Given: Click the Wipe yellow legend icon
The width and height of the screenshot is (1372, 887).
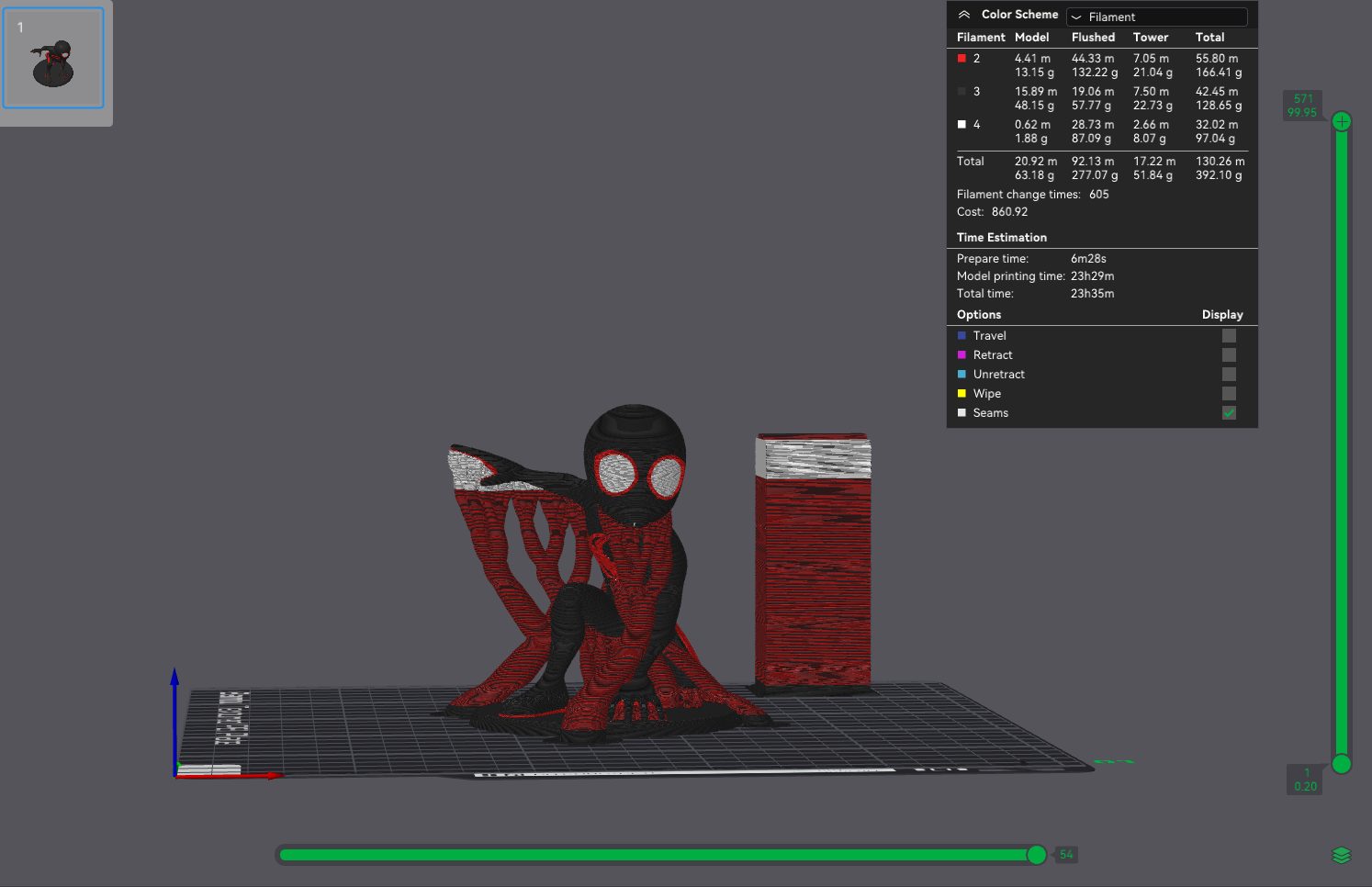Looking at the screenshot, I should (x=962, y=394).
